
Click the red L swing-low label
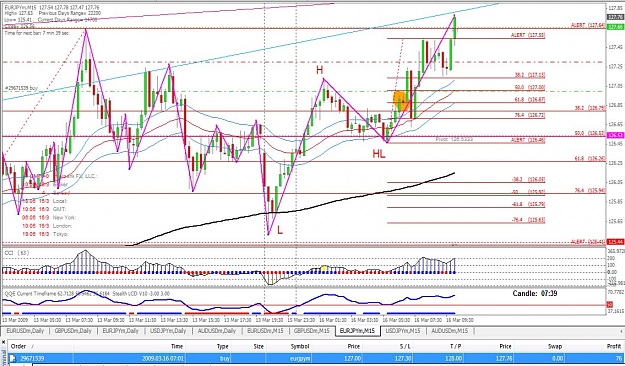(x=280, y=230)
